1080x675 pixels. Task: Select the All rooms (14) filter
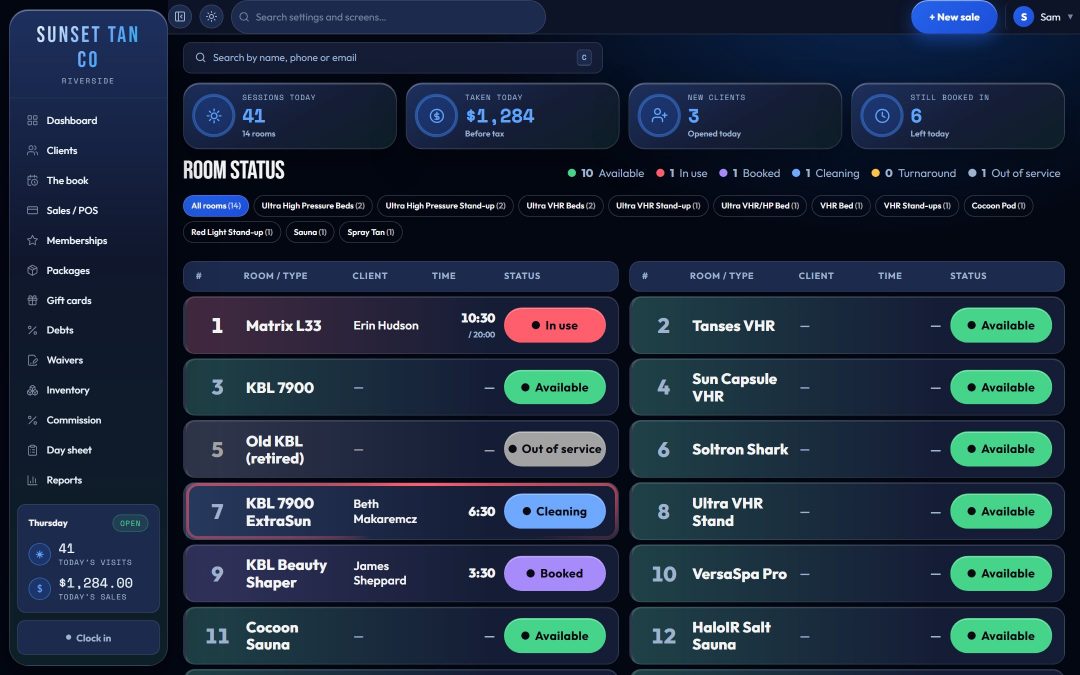click(216, 205)
